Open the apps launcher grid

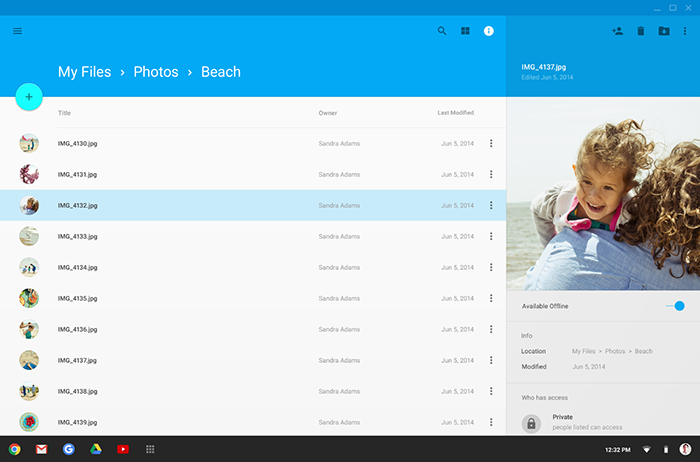(150, 449)
